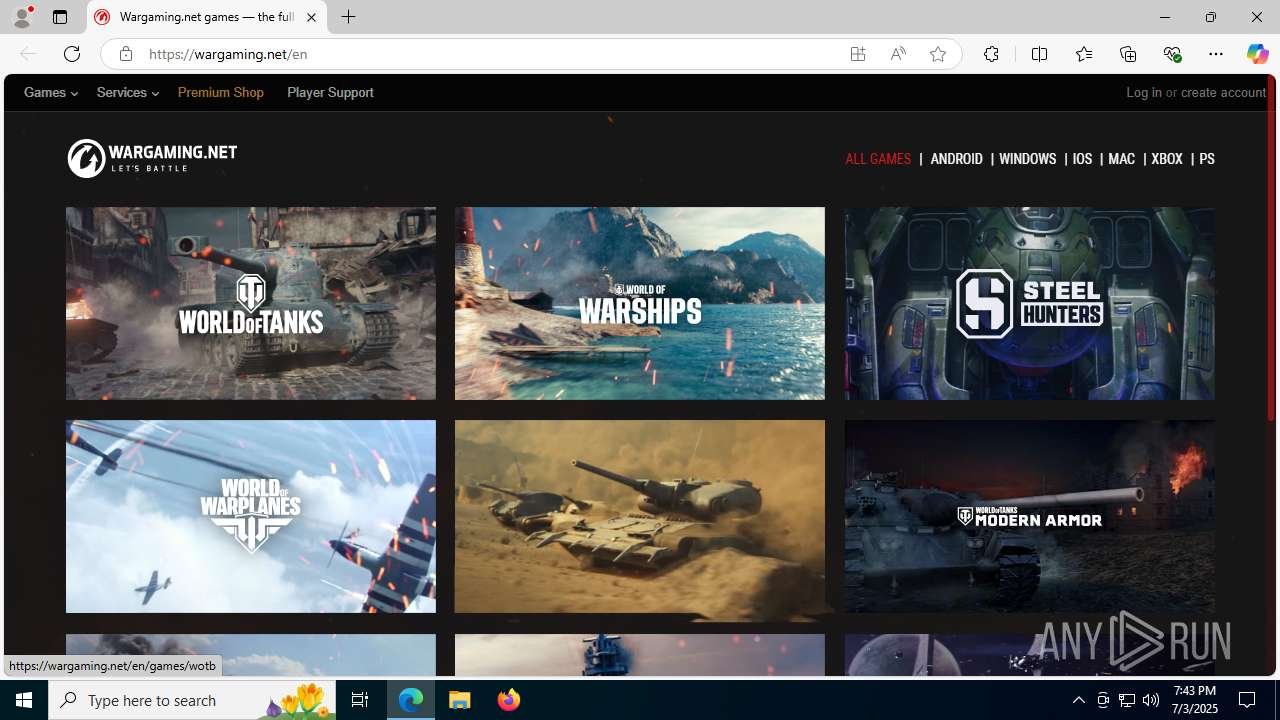The image size is (1280, 720).
Task: Open Windows Start menu
Action: click(x=24, y=700)
